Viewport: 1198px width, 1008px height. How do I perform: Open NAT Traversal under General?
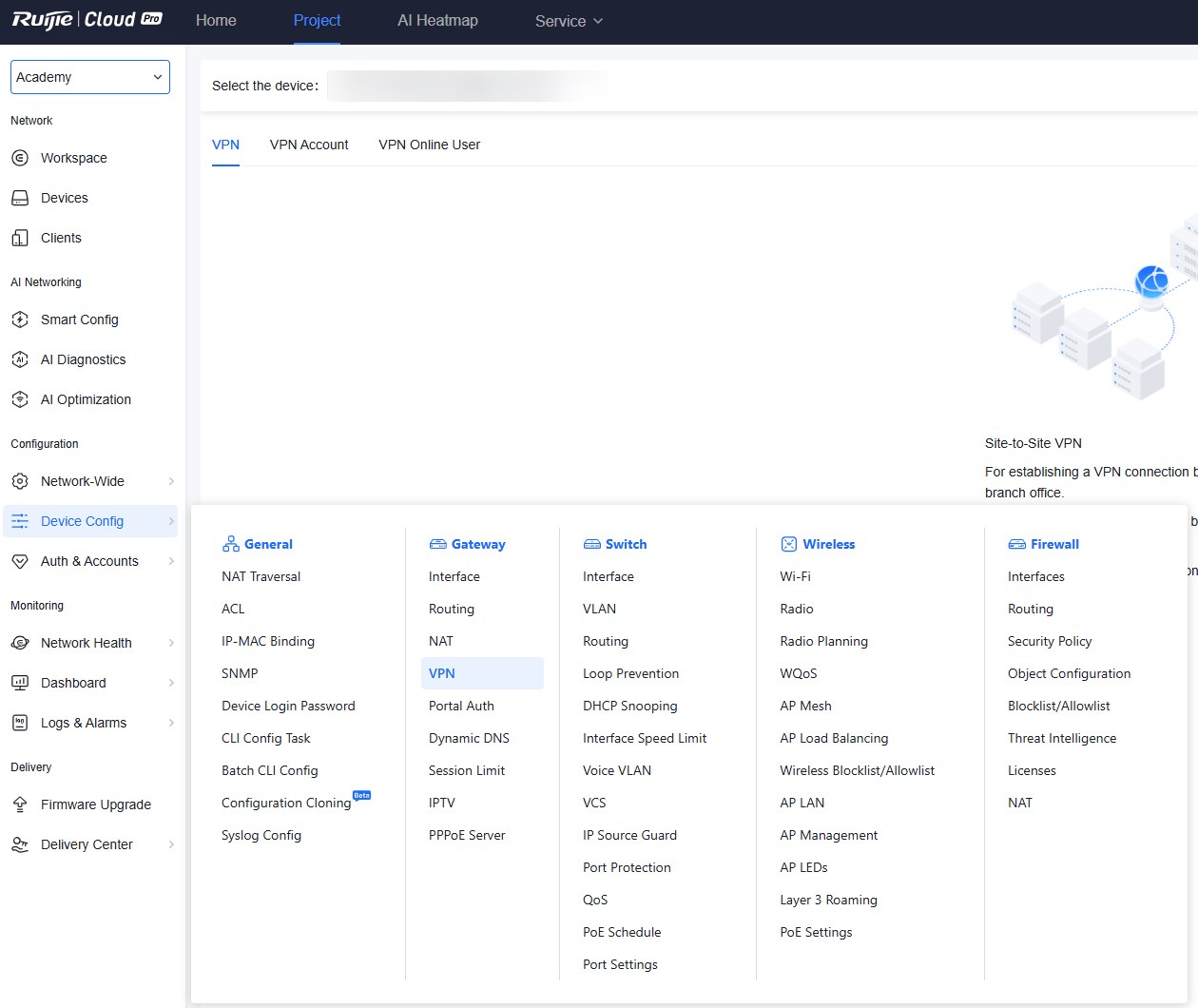point(261,576)
